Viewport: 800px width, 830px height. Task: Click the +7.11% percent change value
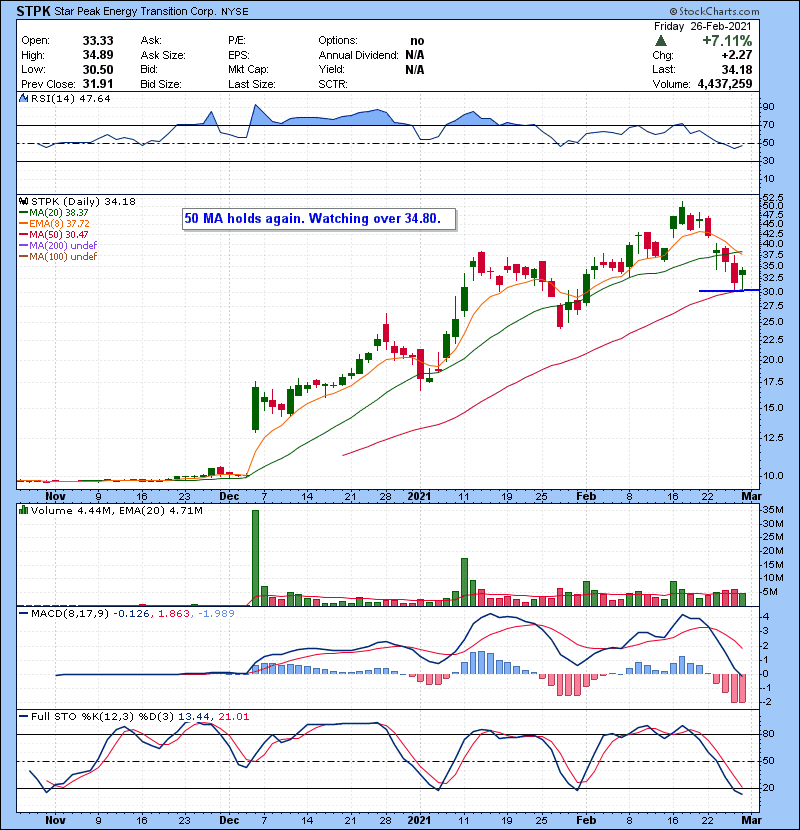[x=727, y=41]
